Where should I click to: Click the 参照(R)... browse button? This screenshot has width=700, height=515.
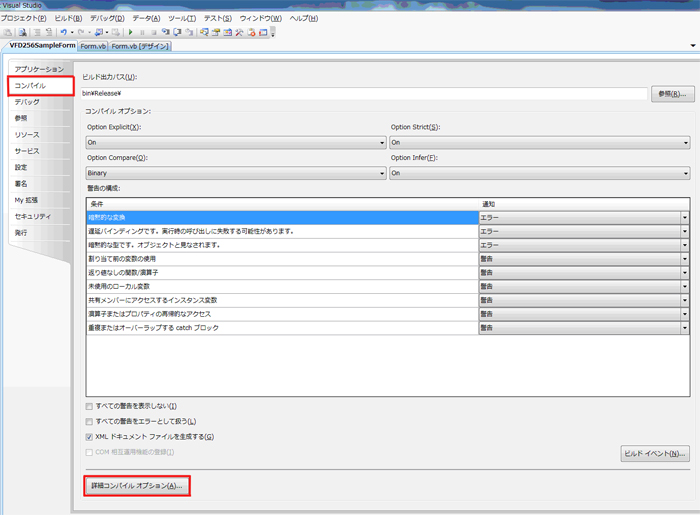(673, 94)
